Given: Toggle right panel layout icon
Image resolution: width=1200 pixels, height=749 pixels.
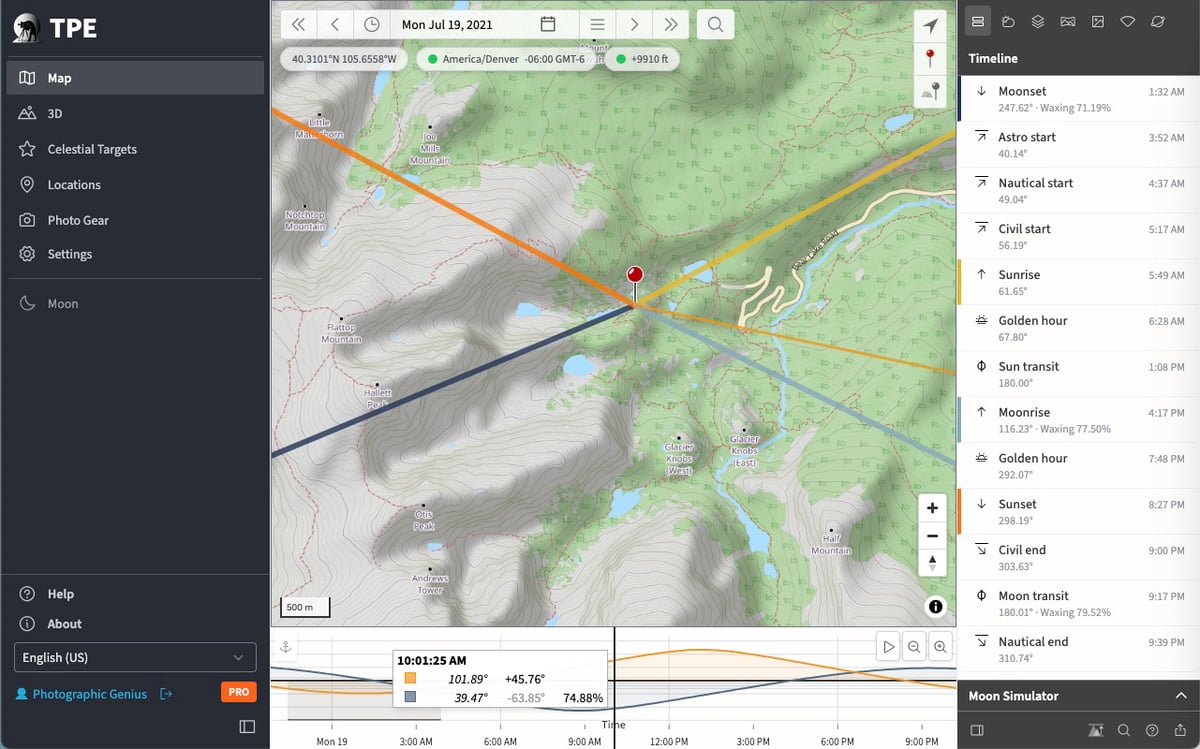Looking at the screenshot, I should 977,730.
